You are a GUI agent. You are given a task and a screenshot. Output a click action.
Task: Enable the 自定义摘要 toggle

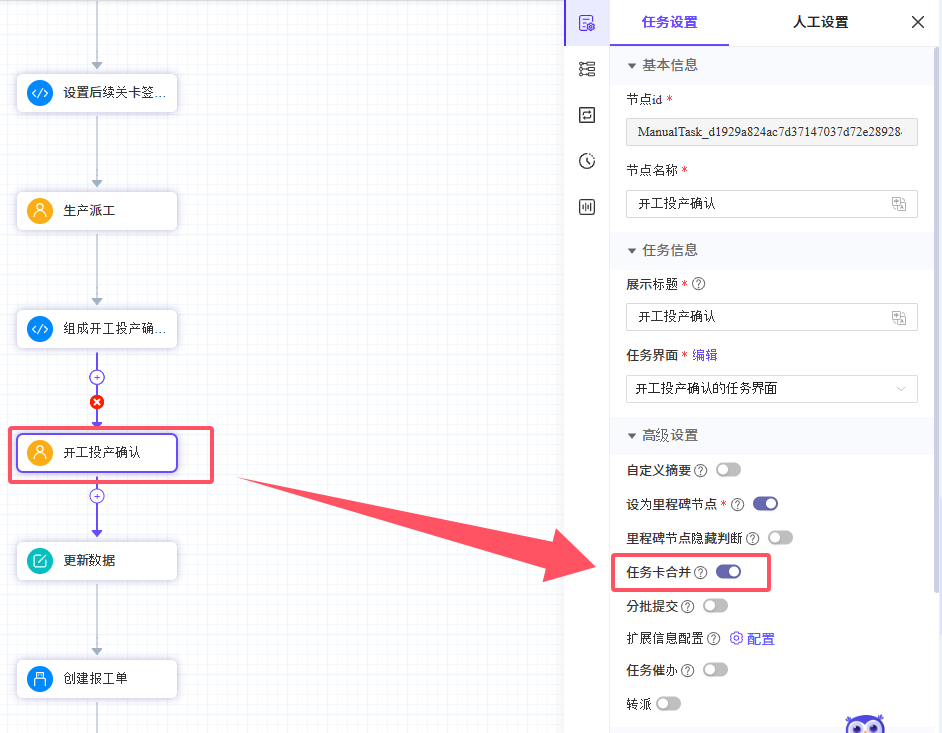point(728,470)
